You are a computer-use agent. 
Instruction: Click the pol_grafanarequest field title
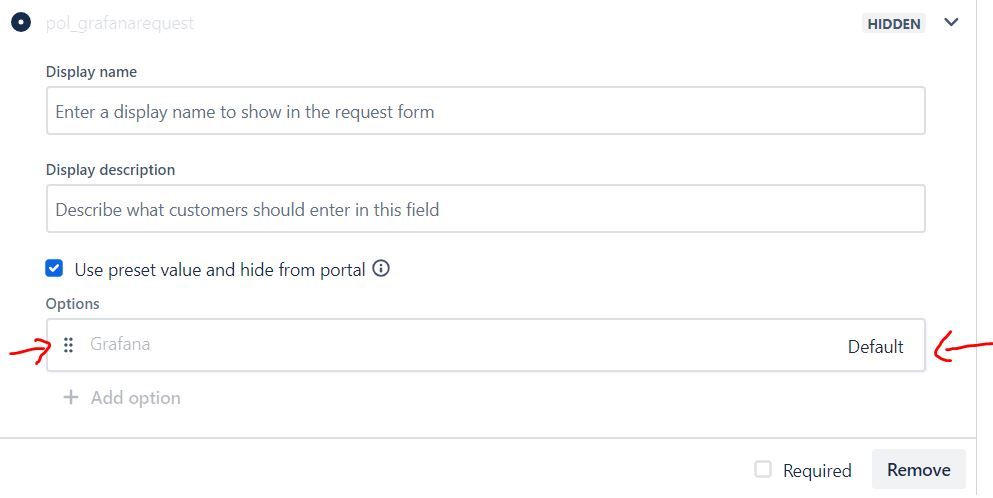pos(120,23)
